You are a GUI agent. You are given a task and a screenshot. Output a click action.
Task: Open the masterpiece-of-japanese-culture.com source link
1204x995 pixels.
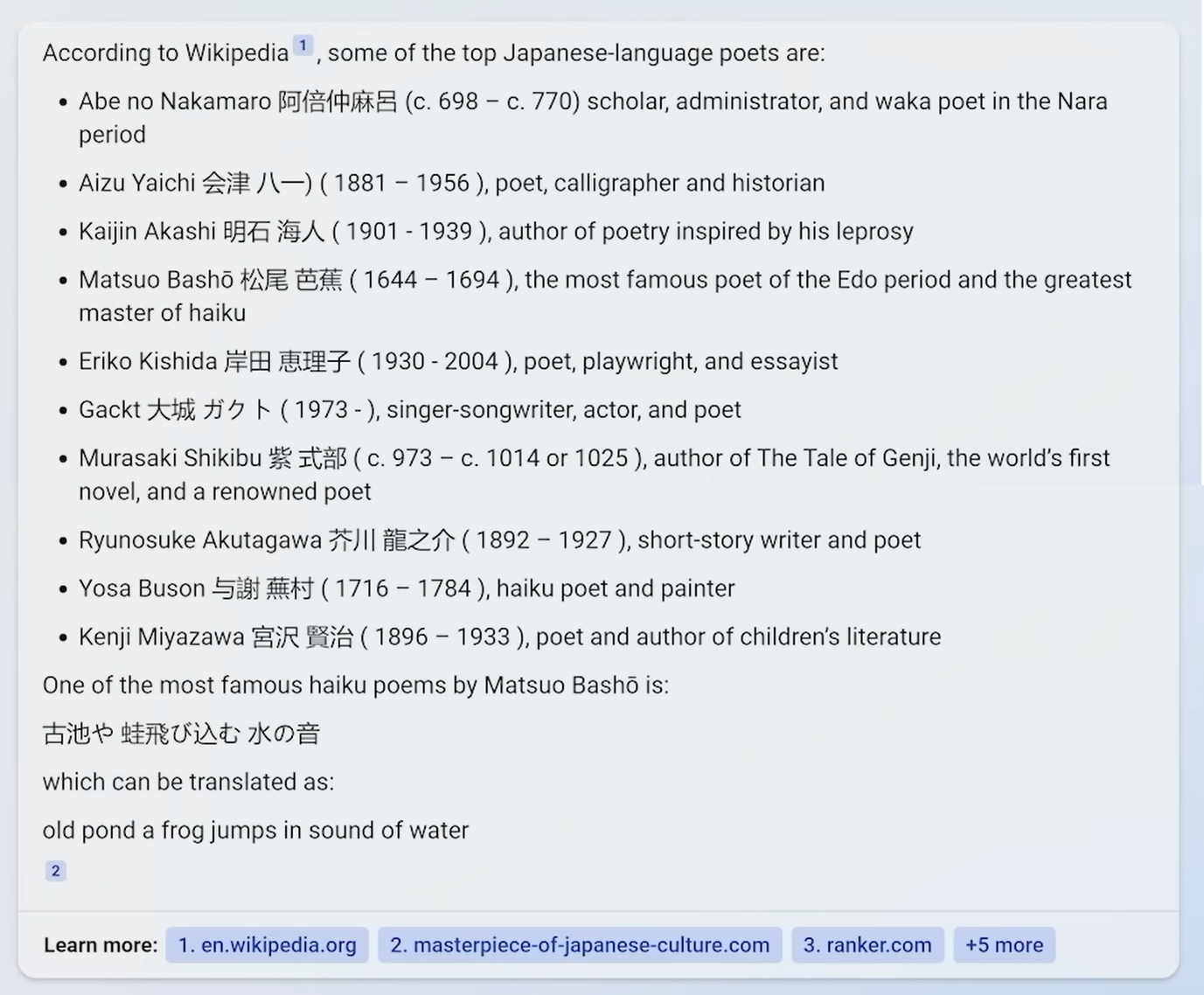[x=580, y=945]
